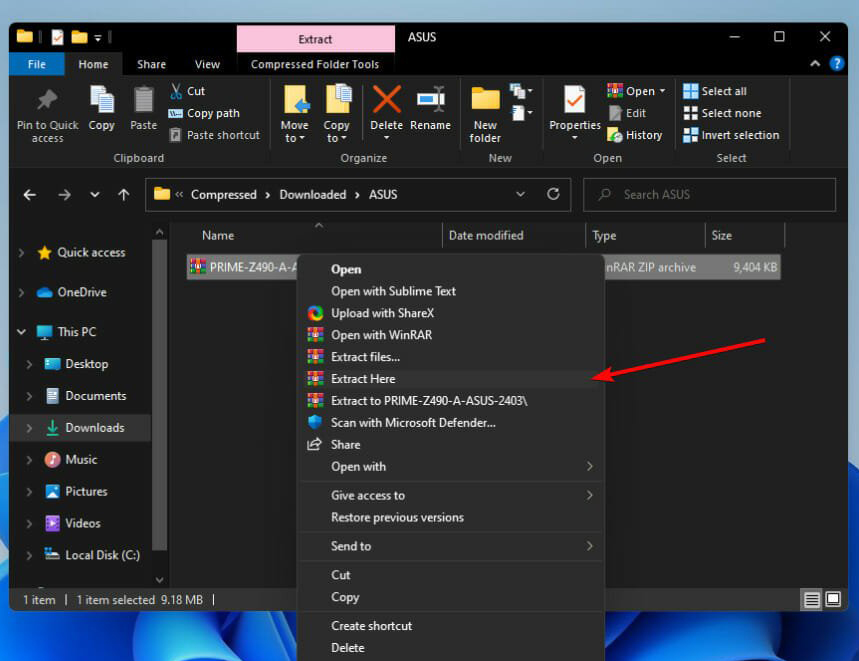This screenshot has width=859, height=661.
Task: Open Desktop in the navigation pane
Action: (87, 364)
